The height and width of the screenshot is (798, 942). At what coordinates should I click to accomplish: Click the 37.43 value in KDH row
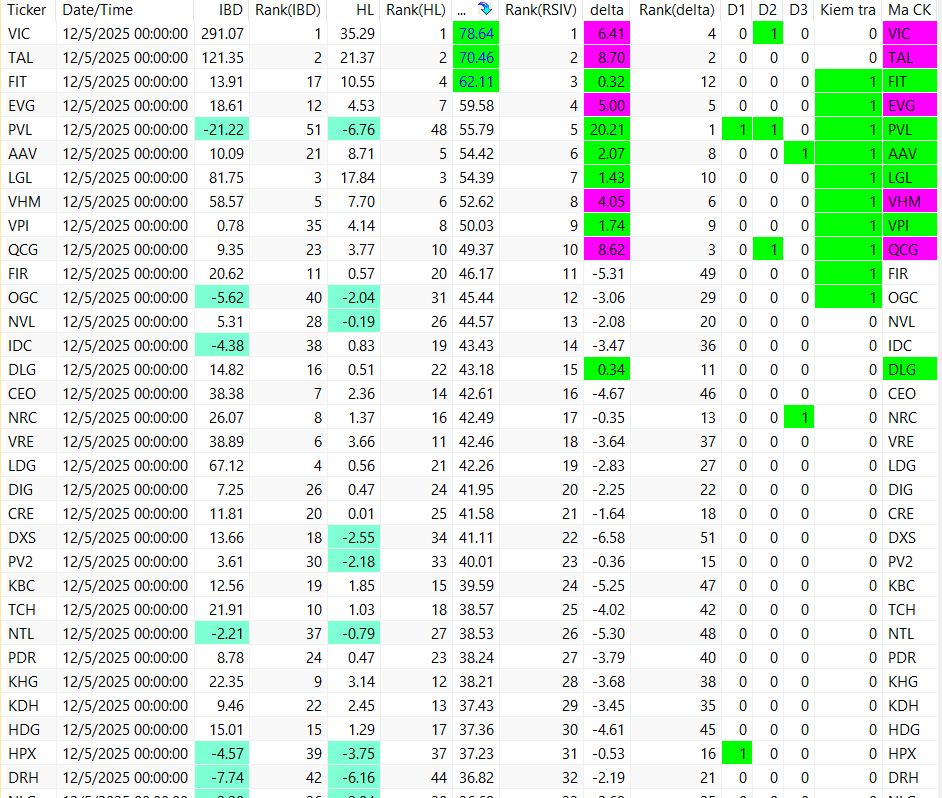pyautogui.click(x=476, y=705)
